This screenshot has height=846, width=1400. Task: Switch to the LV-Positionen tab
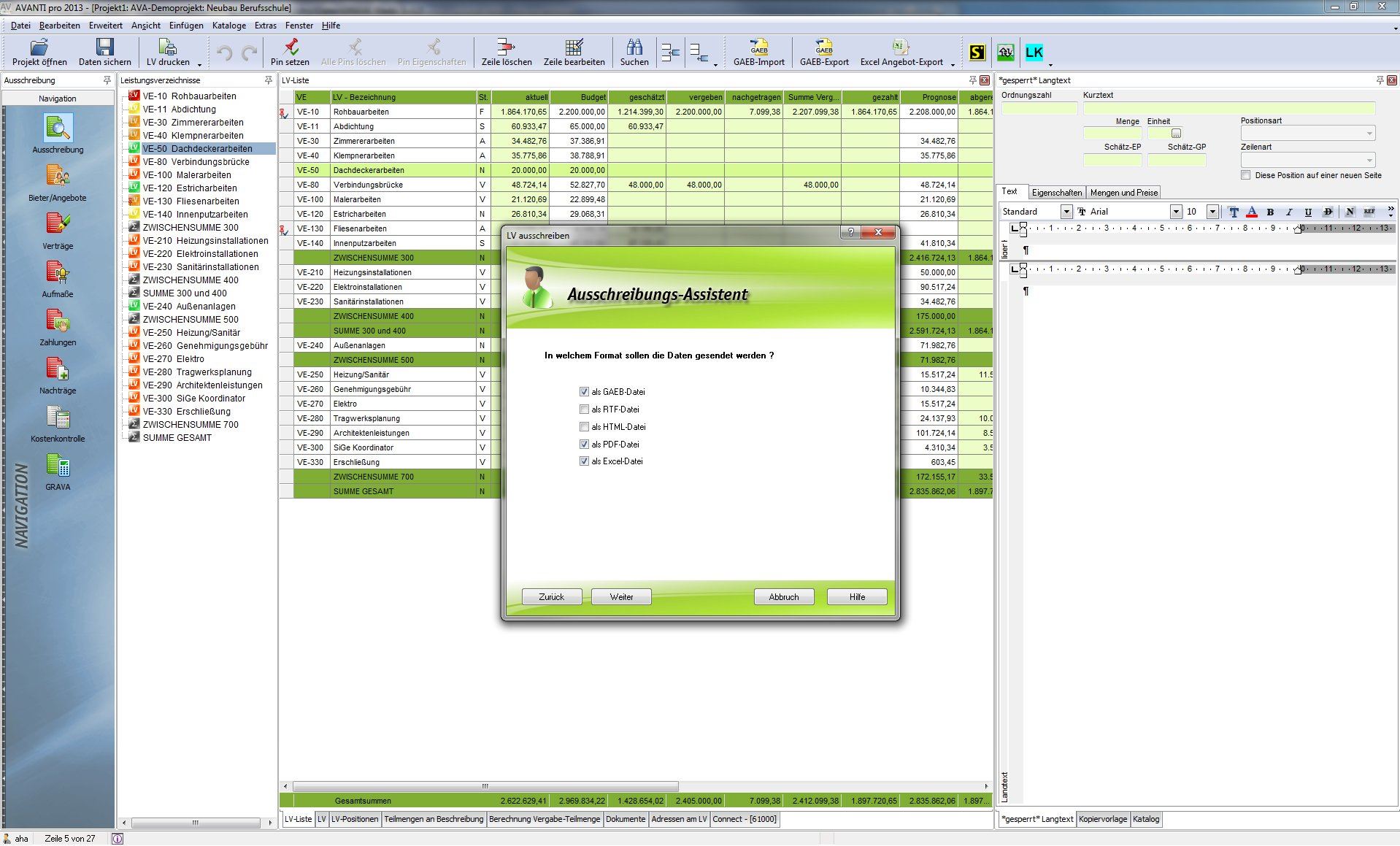[x=355, y=819]
